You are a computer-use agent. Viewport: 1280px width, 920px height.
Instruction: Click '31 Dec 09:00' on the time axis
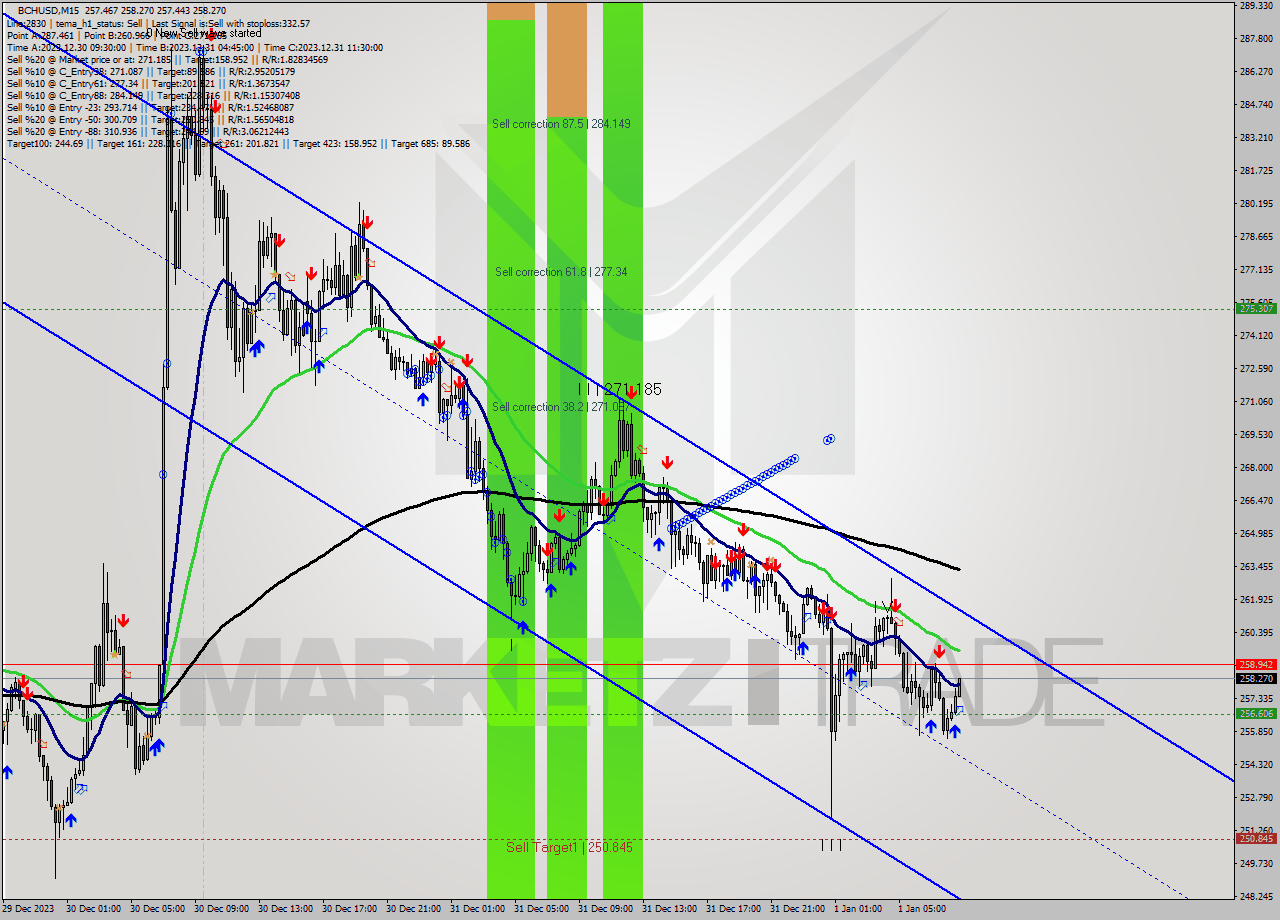[605, 909]
